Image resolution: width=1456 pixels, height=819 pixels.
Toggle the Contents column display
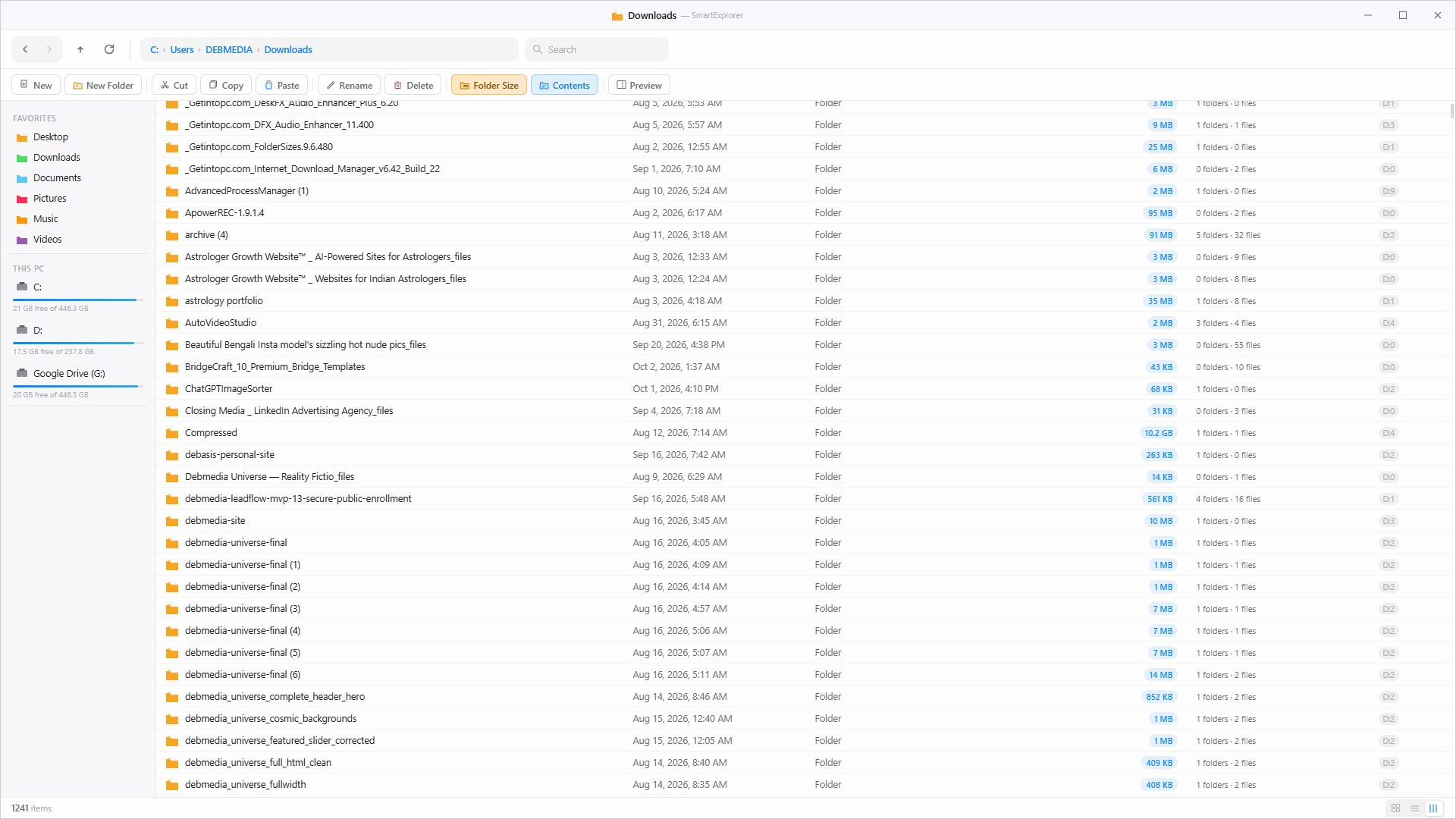[564, 85]
